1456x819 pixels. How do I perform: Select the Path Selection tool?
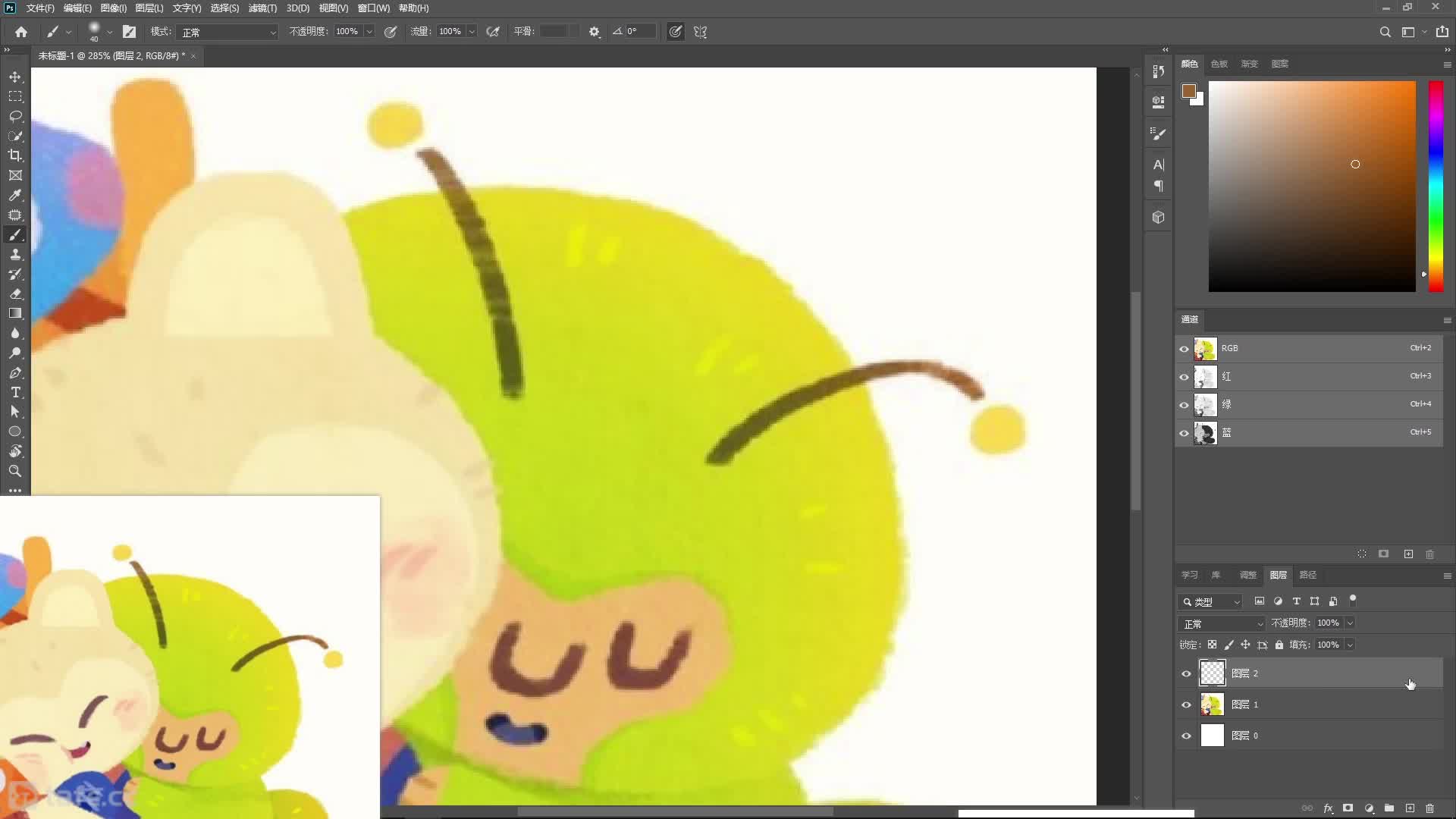click(15, 412)
